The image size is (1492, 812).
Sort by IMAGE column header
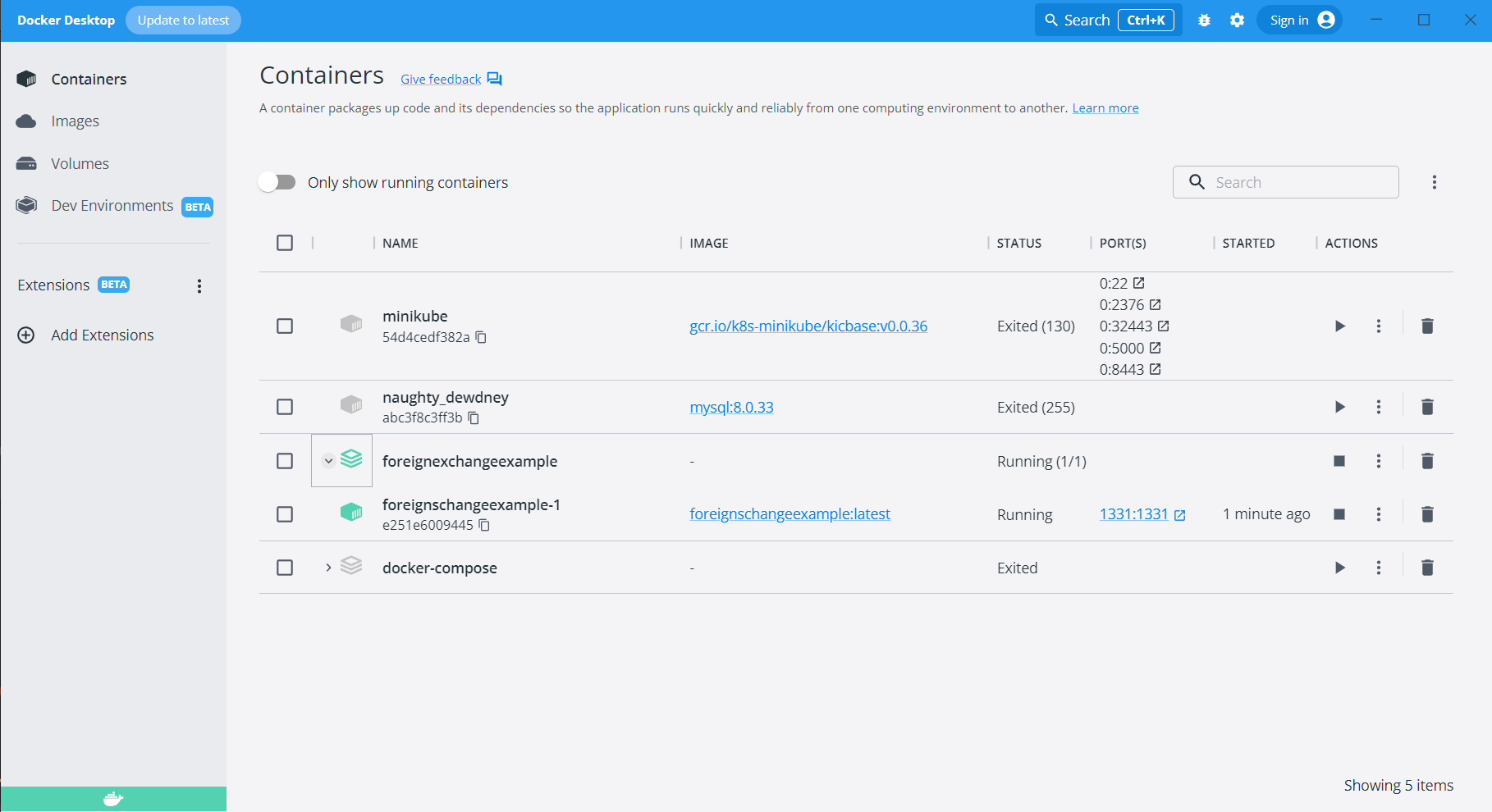[x=709, y=243]
